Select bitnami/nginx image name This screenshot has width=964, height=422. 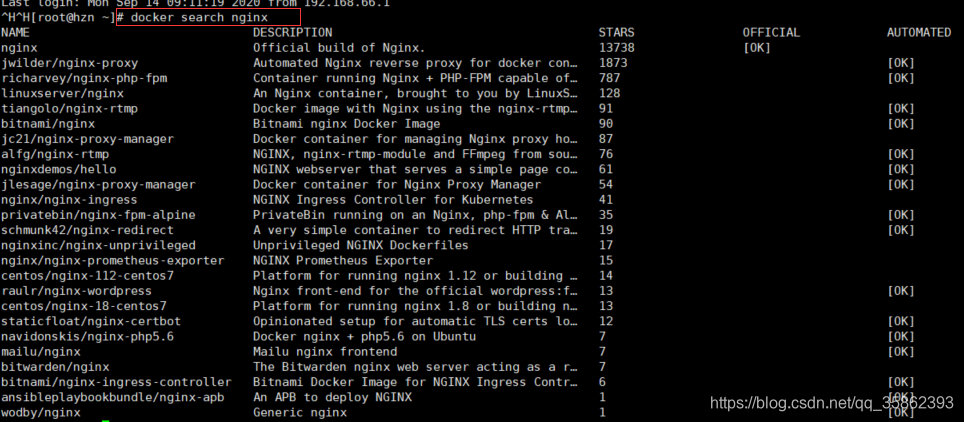(x=48, y=124)
